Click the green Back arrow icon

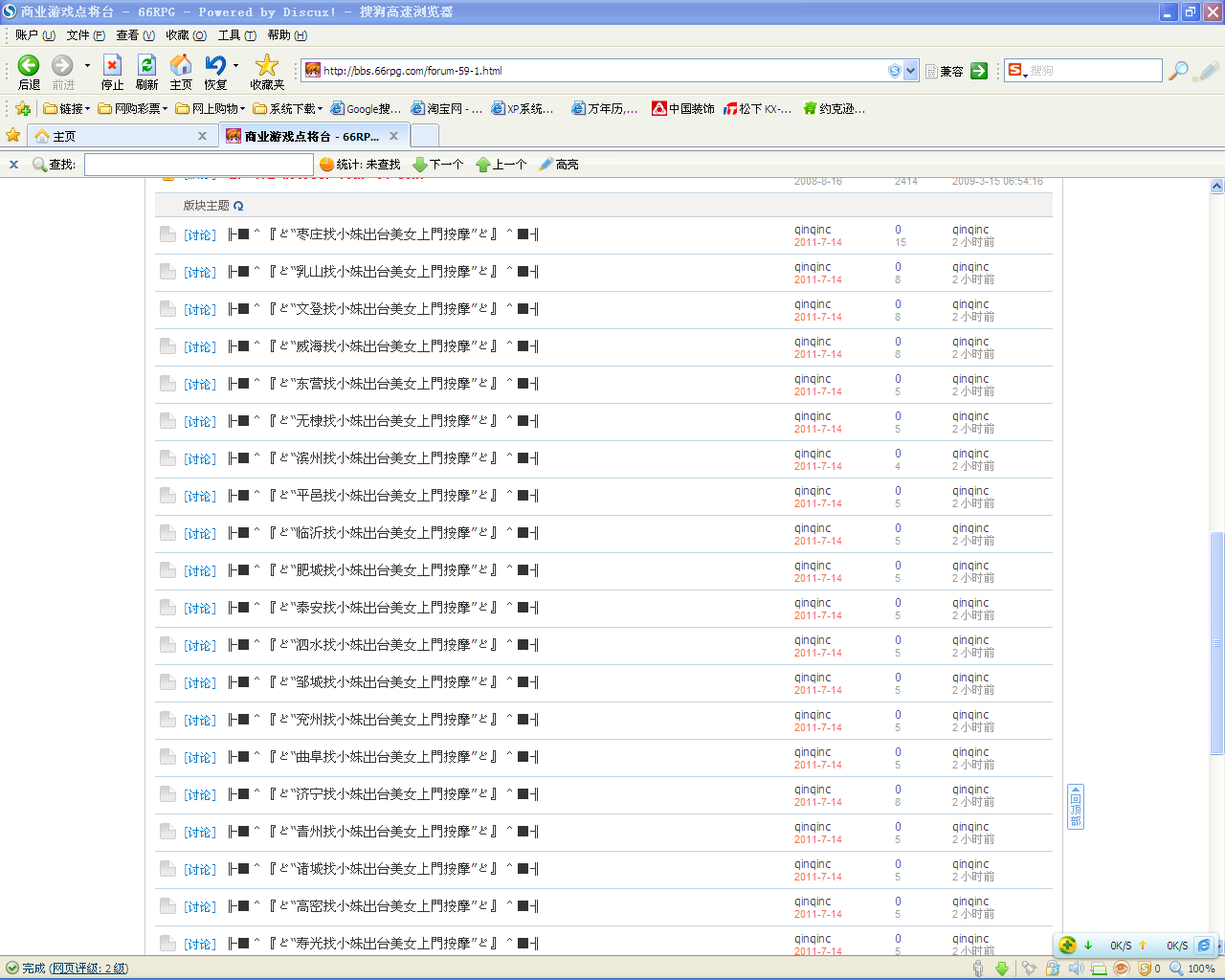(29, 65)
